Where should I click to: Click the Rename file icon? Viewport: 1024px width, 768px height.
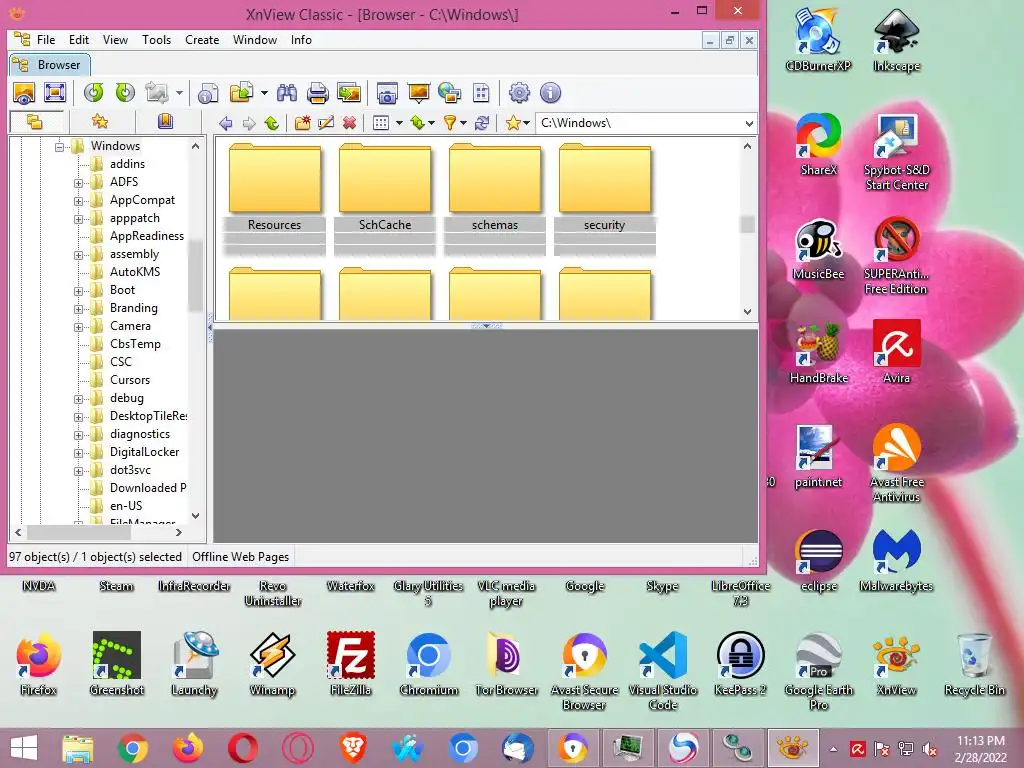(326, 123)
